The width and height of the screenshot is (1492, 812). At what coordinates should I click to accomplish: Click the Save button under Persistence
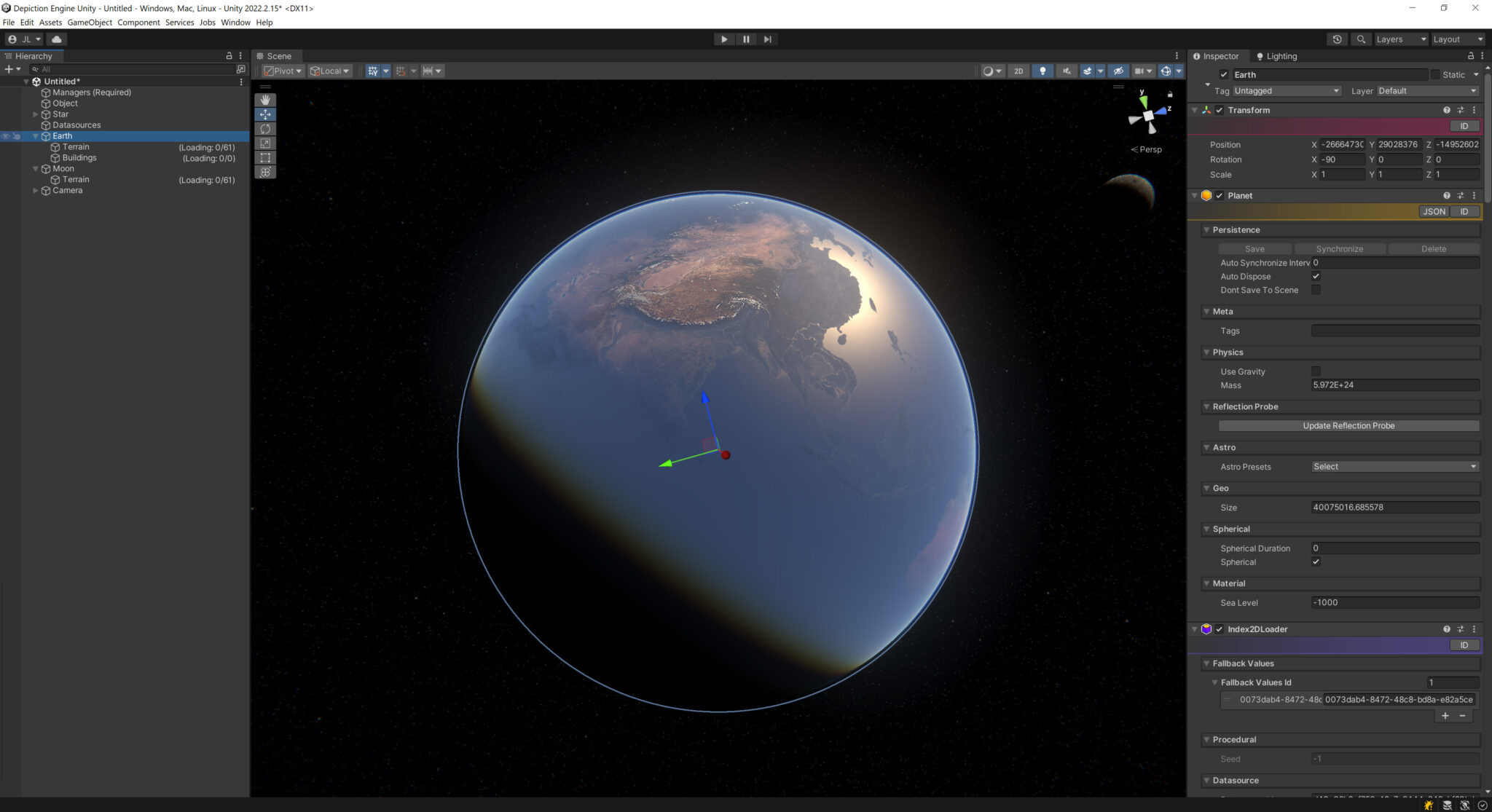coord(1254,248)
